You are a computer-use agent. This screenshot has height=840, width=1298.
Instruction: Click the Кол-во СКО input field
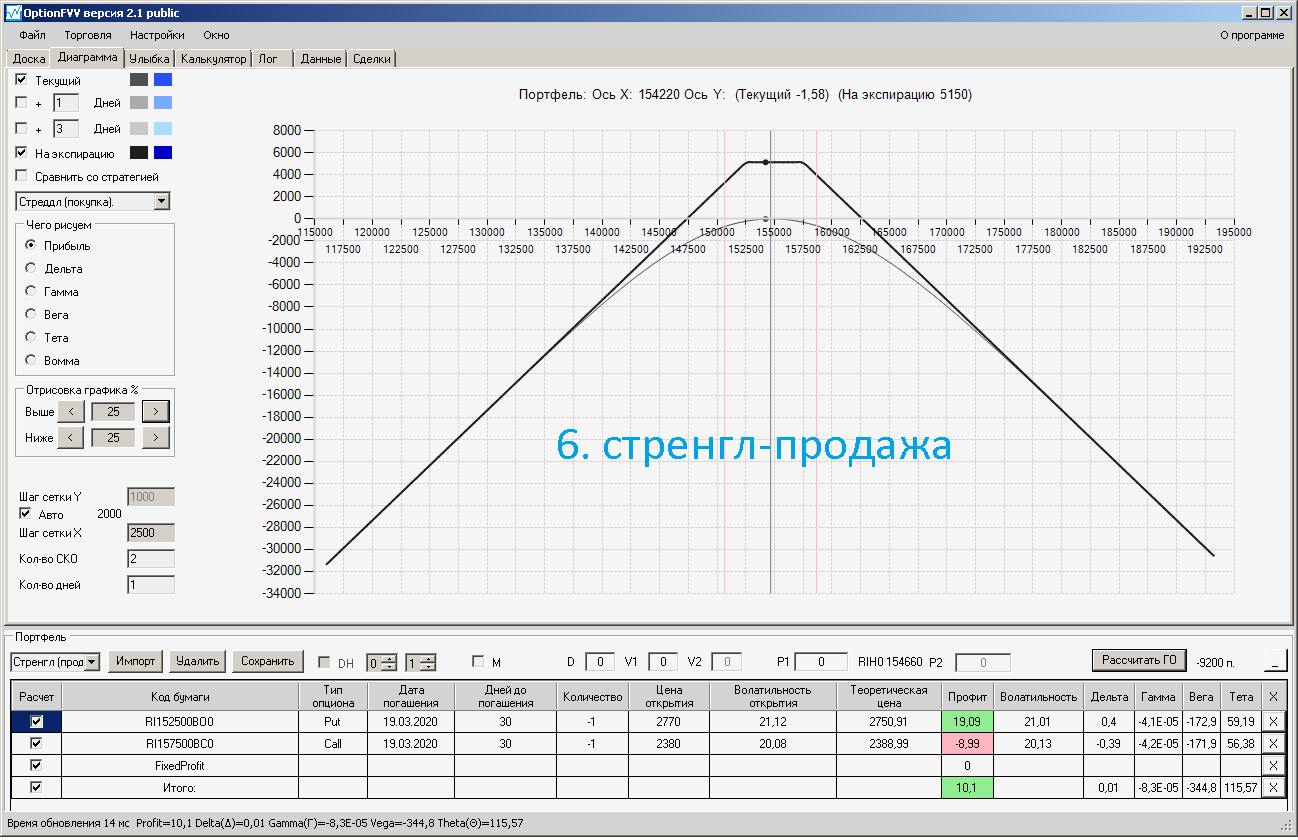pyautogui.click(x=151, y=559)
